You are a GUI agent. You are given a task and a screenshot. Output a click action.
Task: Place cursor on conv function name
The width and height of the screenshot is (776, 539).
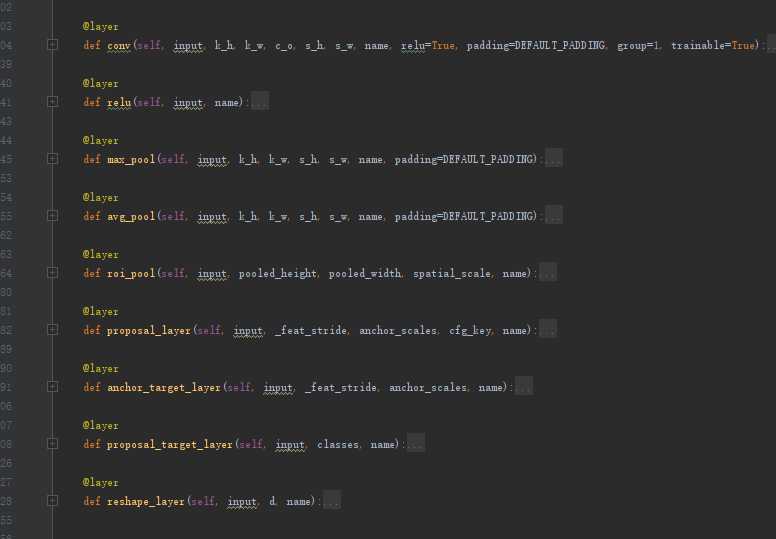(x=119, y=46)
